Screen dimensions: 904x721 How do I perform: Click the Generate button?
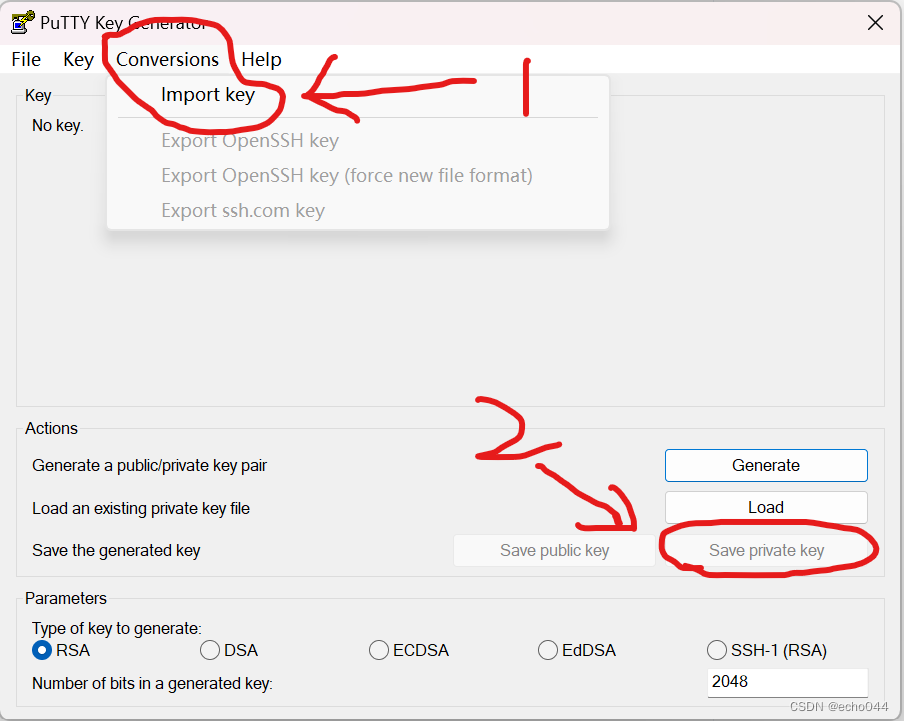pyautogui.click(x=766, y=465)
